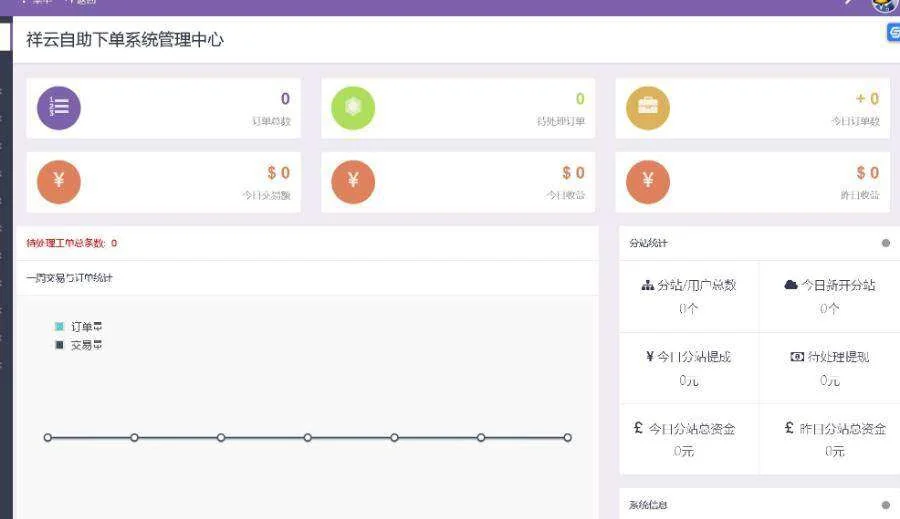Click the yen icon for 昨日收益
The width and height of the screenshot is (900, 519).
coord(648,181)
